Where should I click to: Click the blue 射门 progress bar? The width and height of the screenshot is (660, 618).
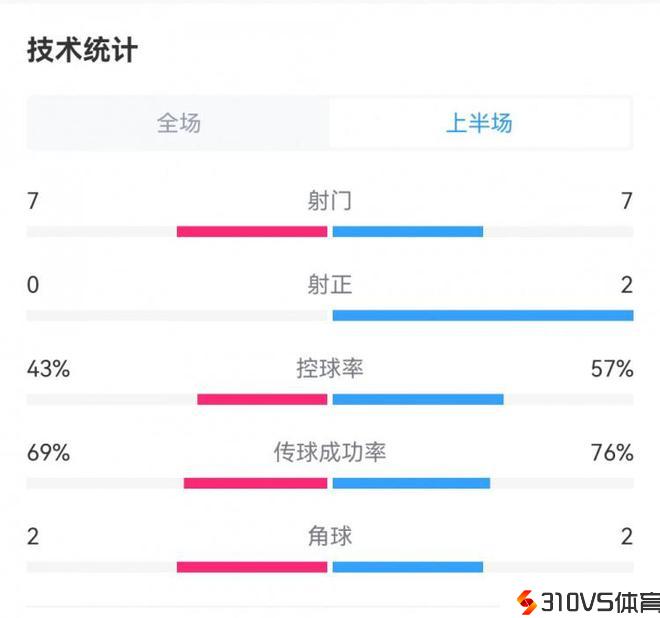tap(408, 232)
